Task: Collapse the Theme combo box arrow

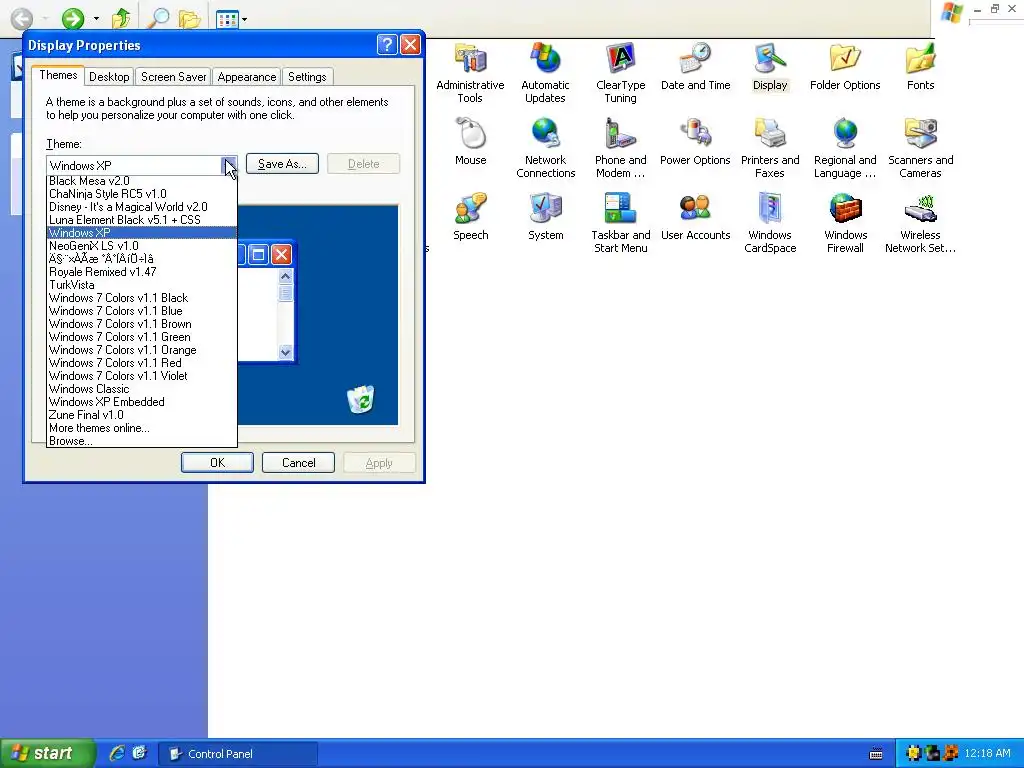Action: pos(229,165)
